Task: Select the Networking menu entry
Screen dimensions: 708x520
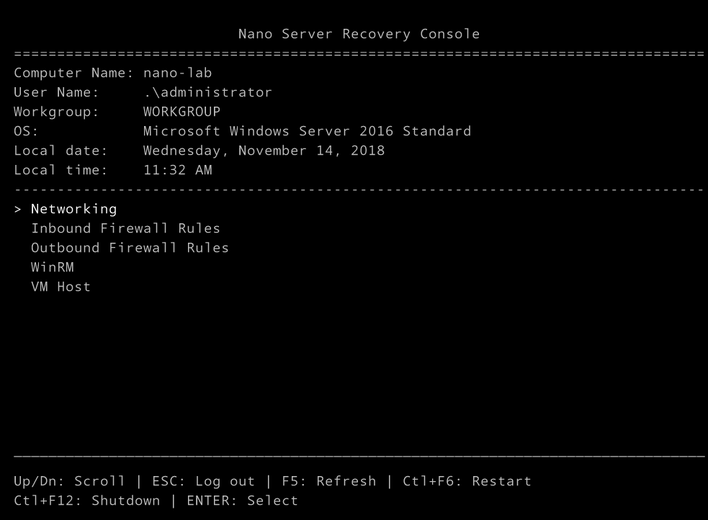Action: 74,209
